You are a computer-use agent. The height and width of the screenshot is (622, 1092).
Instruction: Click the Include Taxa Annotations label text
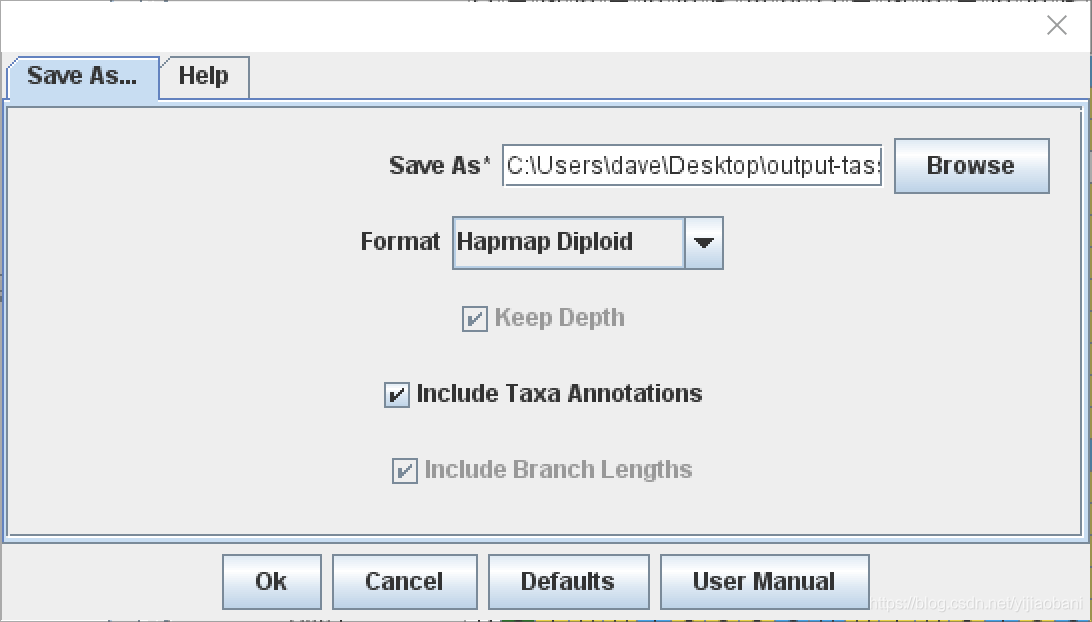click(x=559, y=394)
